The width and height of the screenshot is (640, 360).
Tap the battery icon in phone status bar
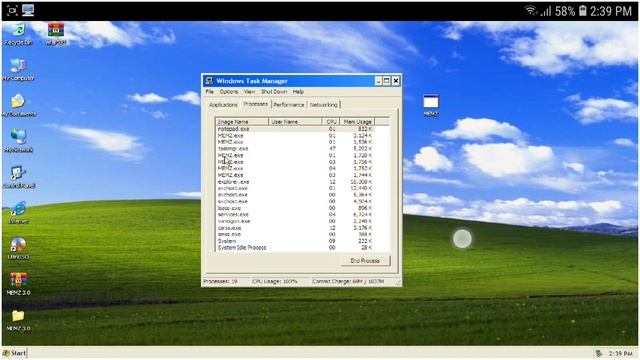tap(582, 11)
